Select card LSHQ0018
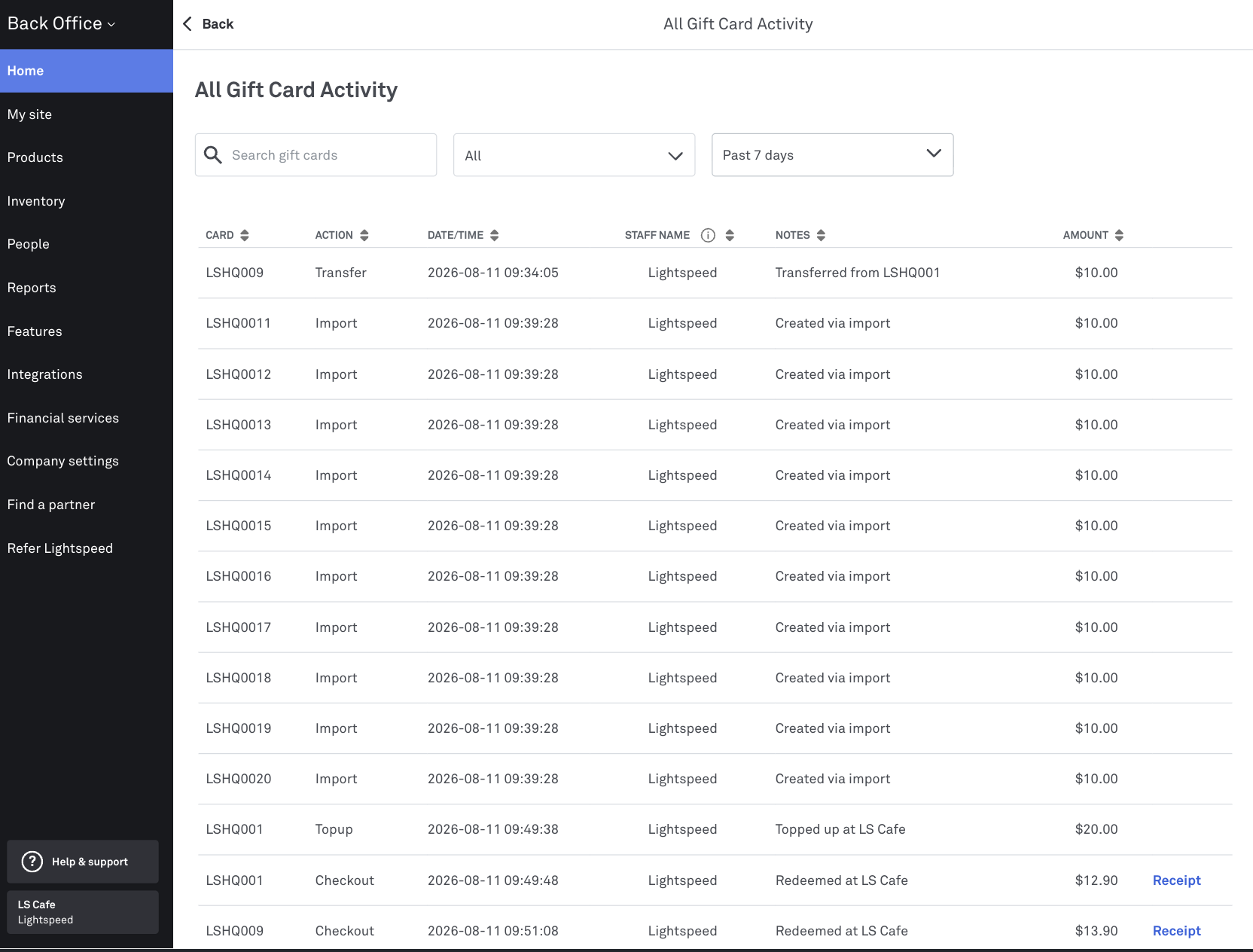1253x952 pixels. pos(238,678)
